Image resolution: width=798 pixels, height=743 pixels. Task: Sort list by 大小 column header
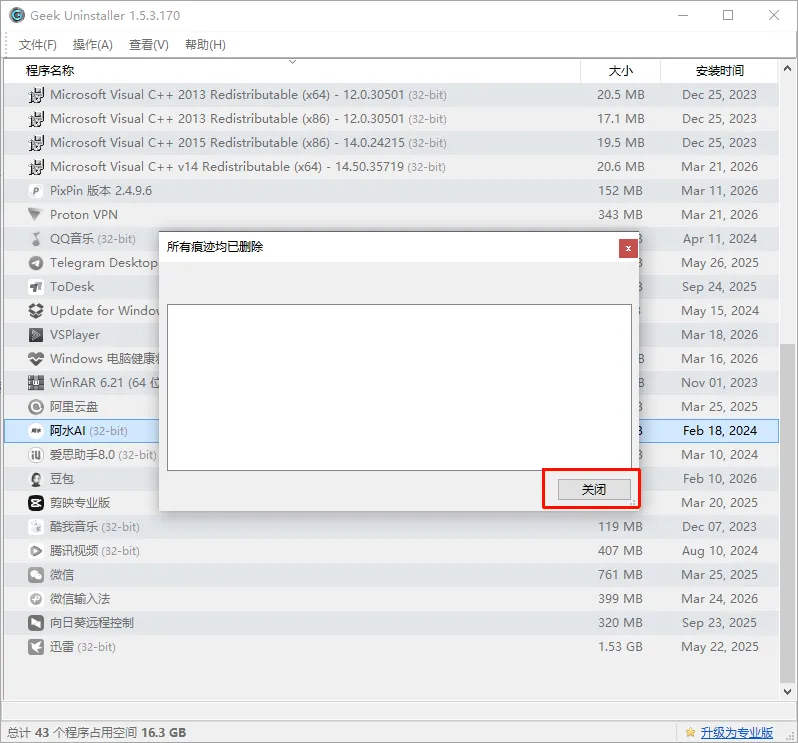point(620,71)
